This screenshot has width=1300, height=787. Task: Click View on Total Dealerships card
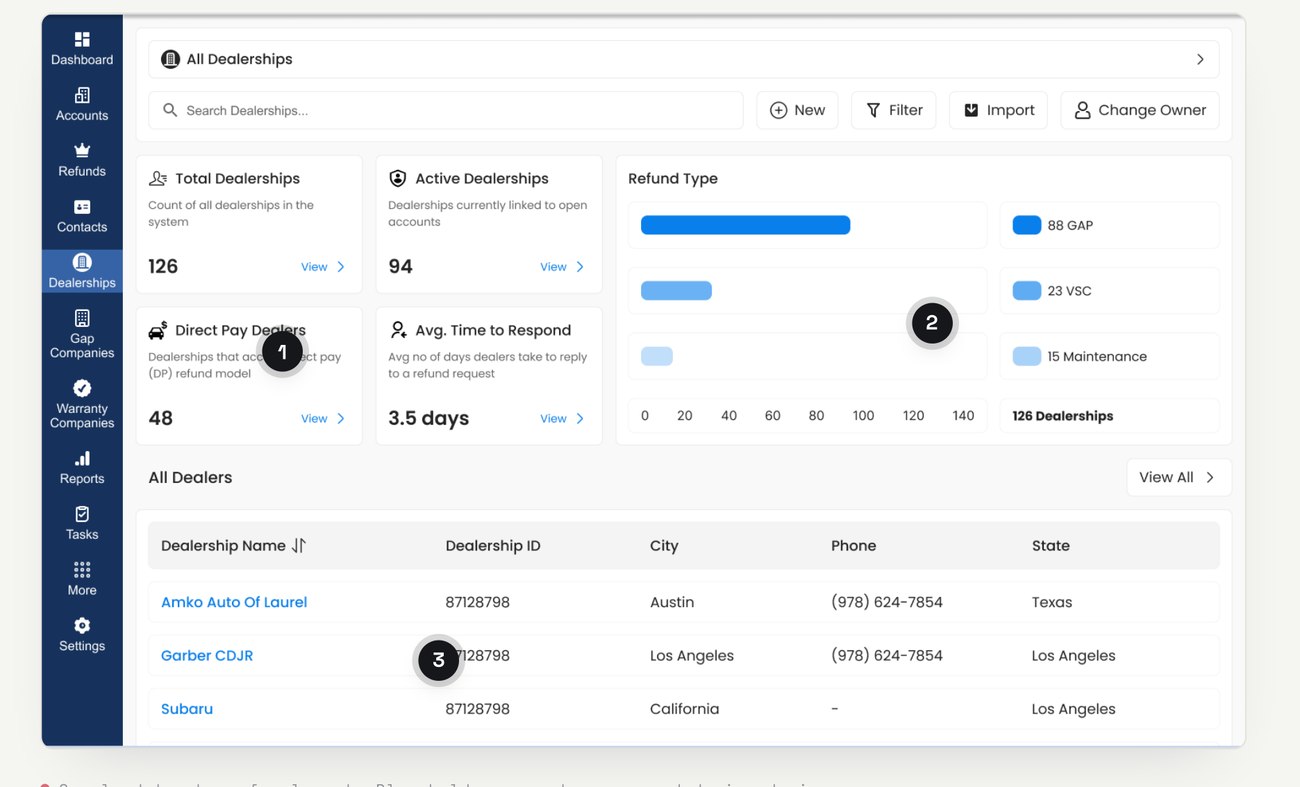pos(323,267)
